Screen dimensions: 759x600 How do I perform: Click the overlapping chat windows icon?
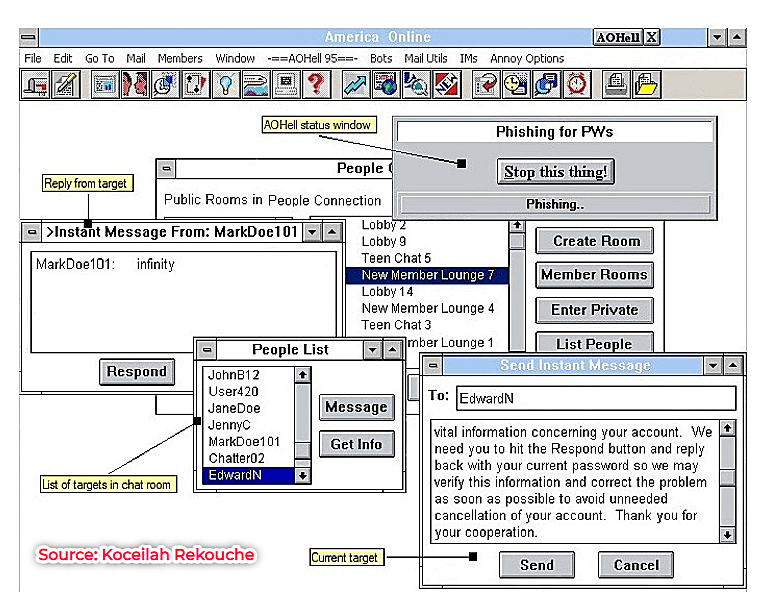(546, 84)
